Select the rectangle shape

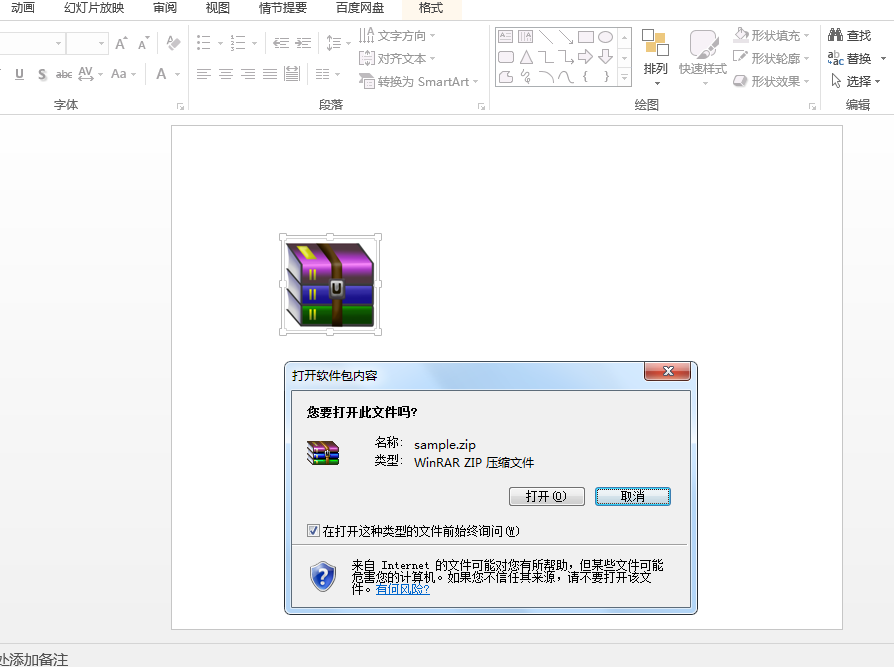[586, 37]
